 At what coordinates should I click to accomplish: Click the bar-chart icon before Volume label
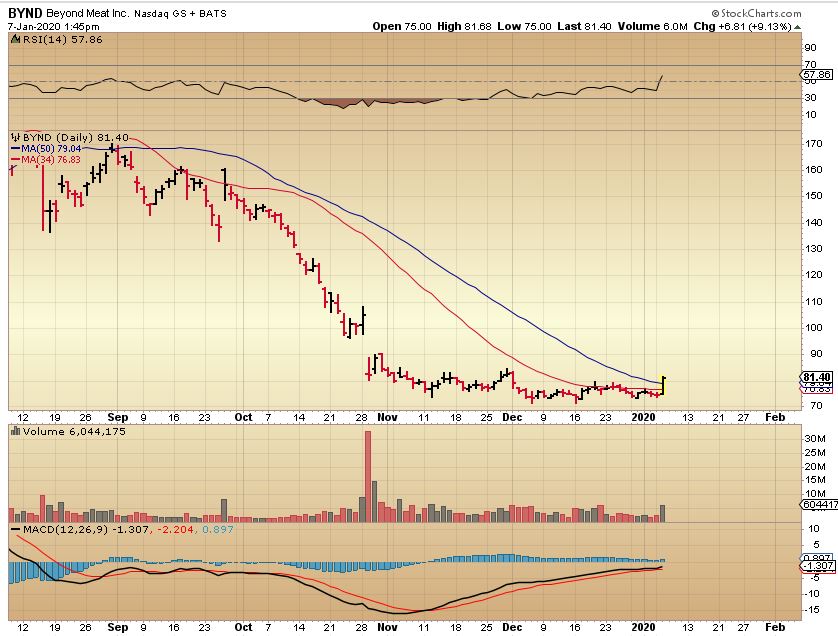click(15, 431)
